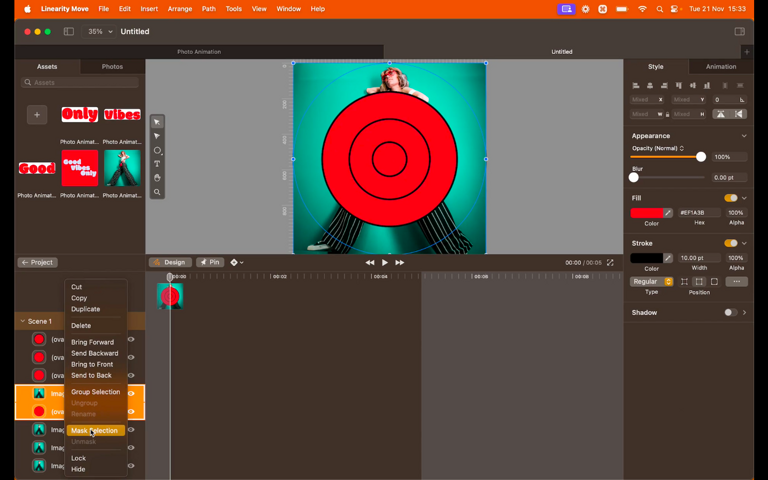768x480 pixels.
Task: Open the Regular stroke type dropdown
Action: tap(651, 282)
